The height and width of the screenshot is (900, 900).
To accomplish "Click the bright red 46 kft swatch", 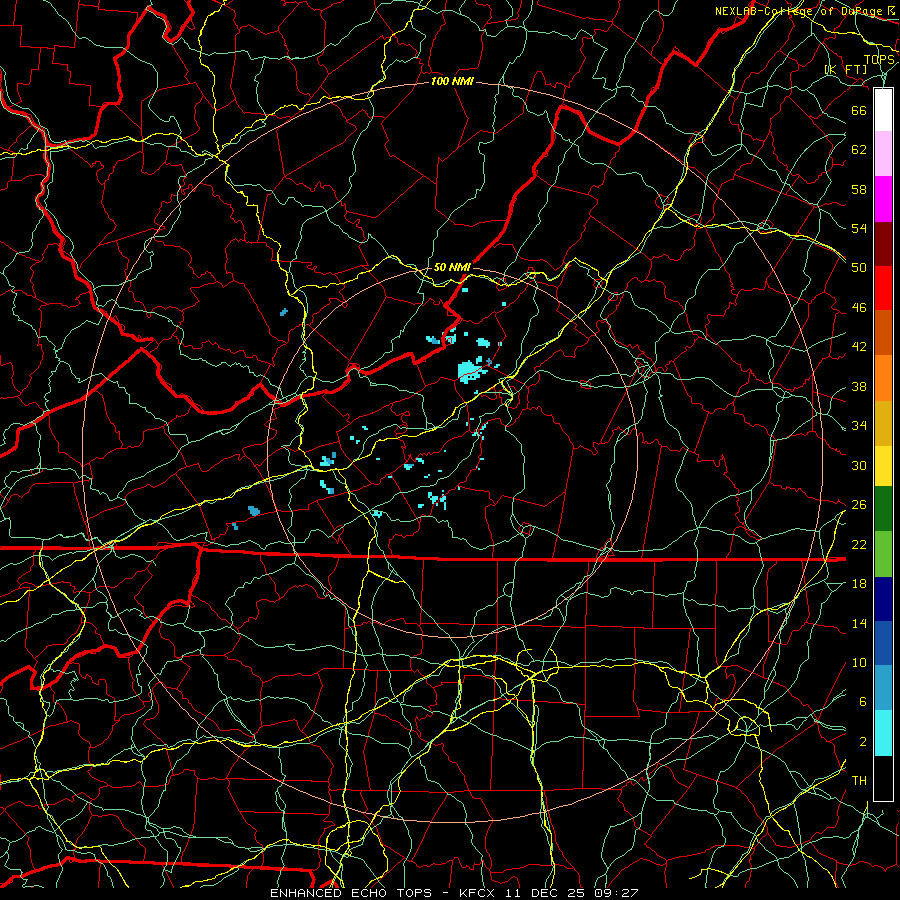I will 883,288.
